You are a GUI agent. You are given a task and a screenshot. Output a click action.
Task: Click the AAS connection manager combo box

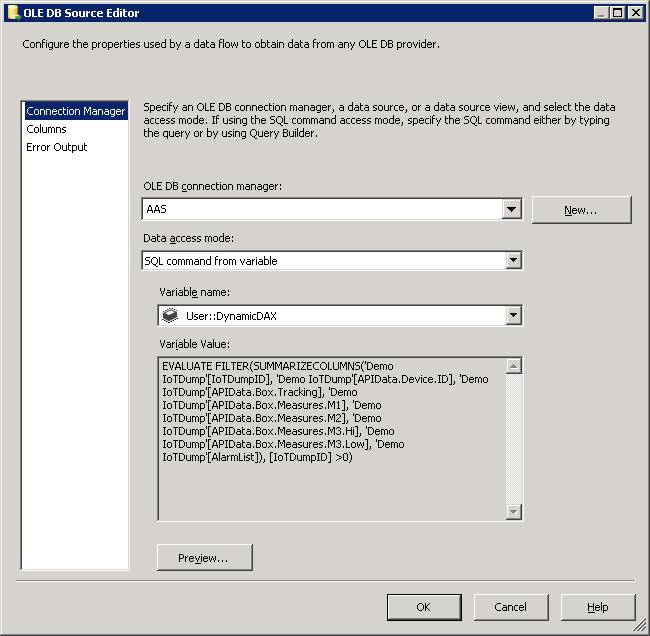click(x=332, y=209)
